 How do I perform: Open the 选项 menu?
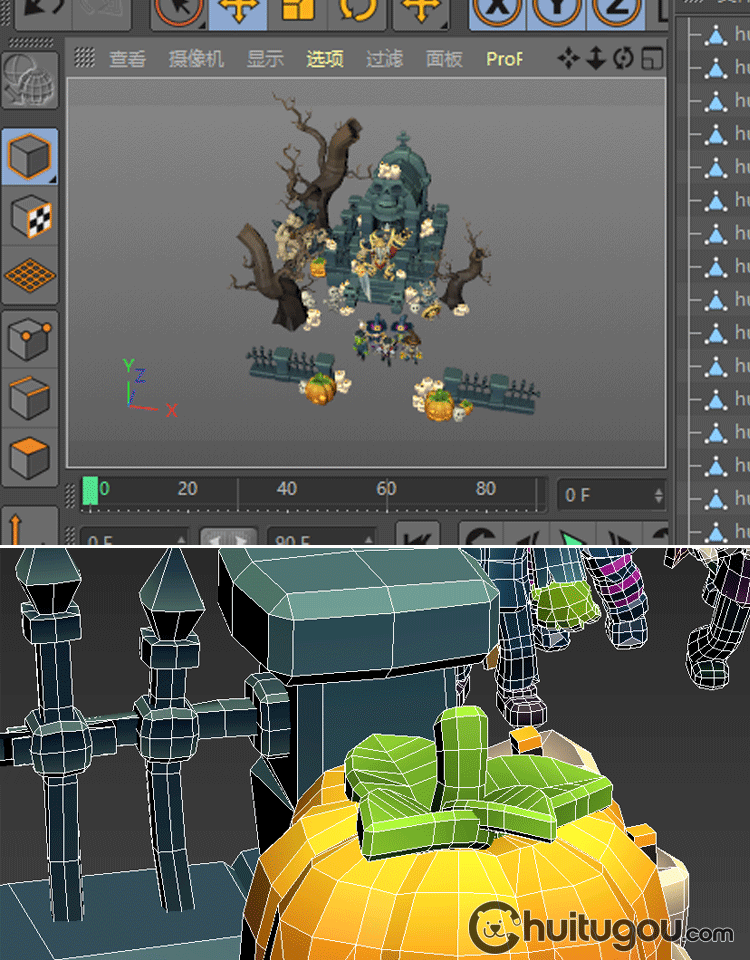tap(324, 59)
